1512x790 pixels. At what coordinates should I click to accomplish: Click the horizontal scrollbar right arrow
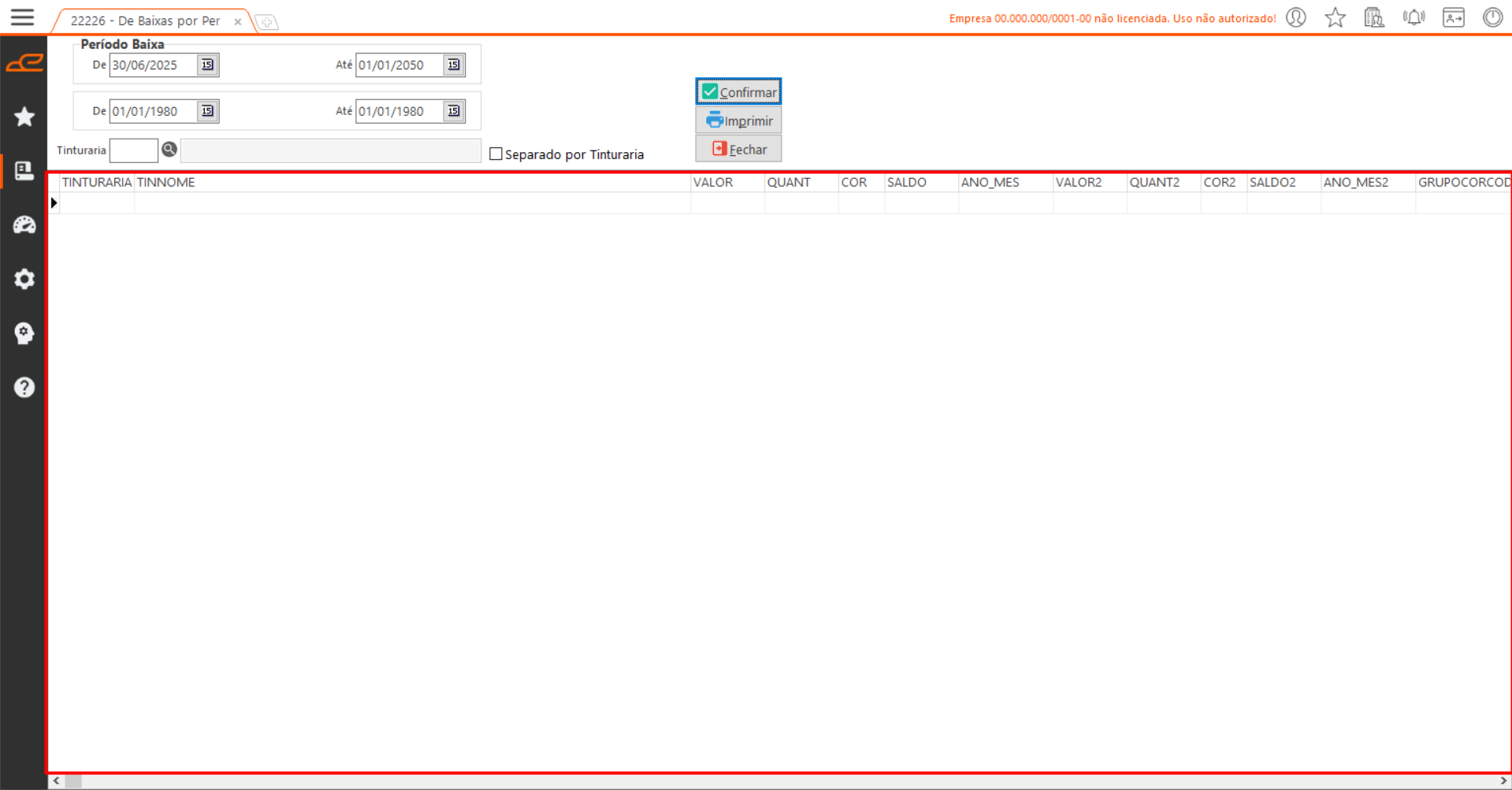1503,781
